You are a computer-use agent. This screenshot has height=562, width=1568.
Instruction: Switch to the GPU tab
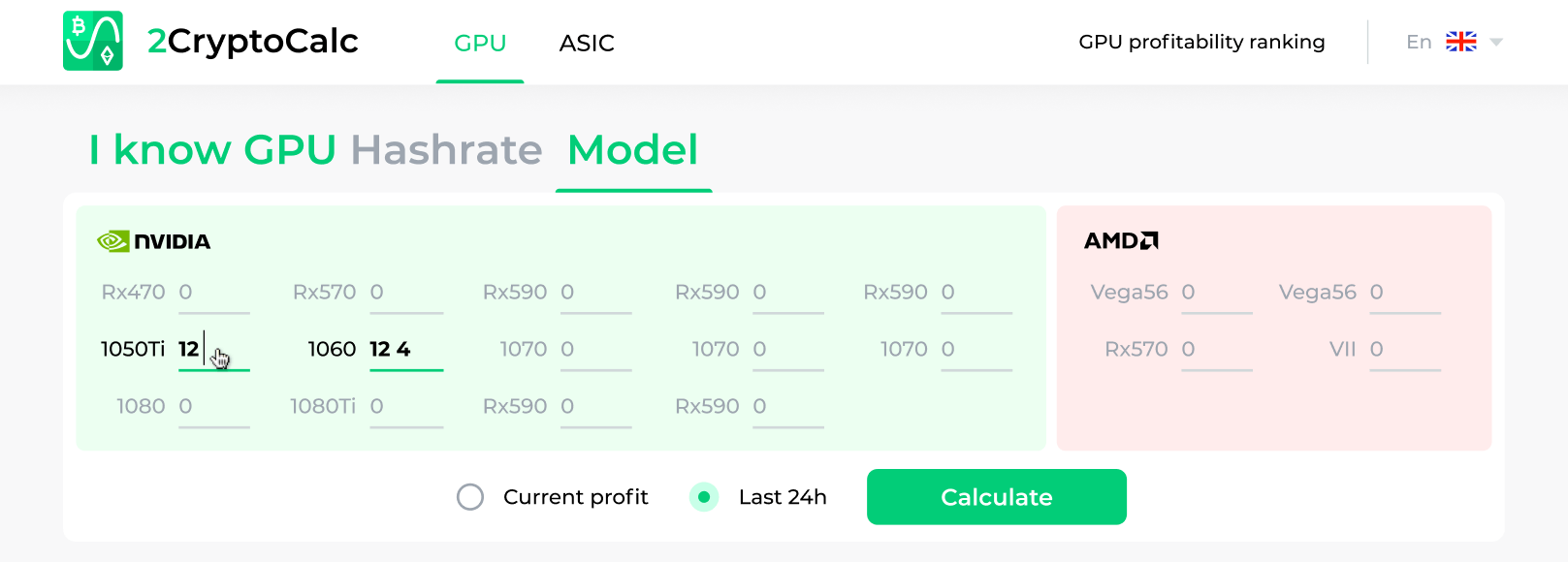click(x=480, y=43)
